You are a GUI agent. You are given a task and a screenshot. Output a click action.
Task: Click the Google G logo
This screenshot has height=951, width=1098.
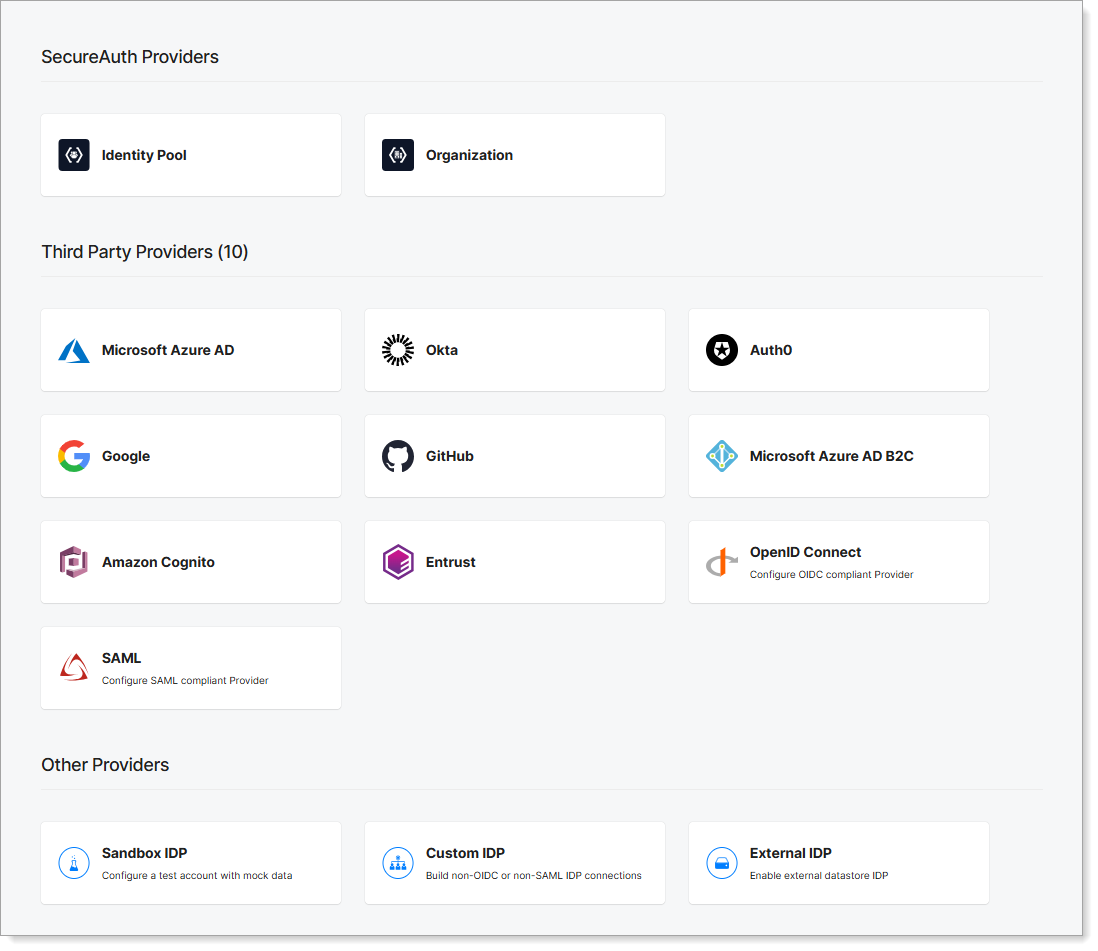pyautogui.click(x=74, y=456)
